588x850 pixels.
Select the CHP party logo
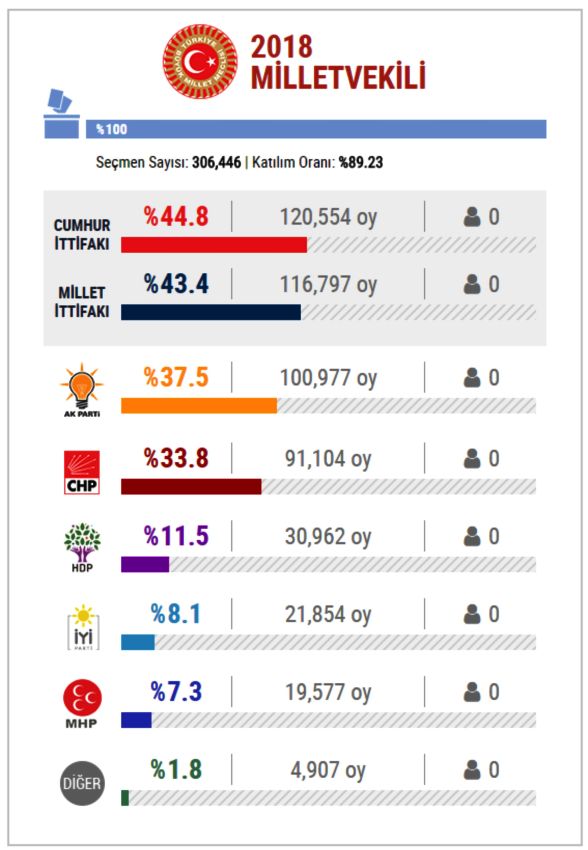(82, 472)
